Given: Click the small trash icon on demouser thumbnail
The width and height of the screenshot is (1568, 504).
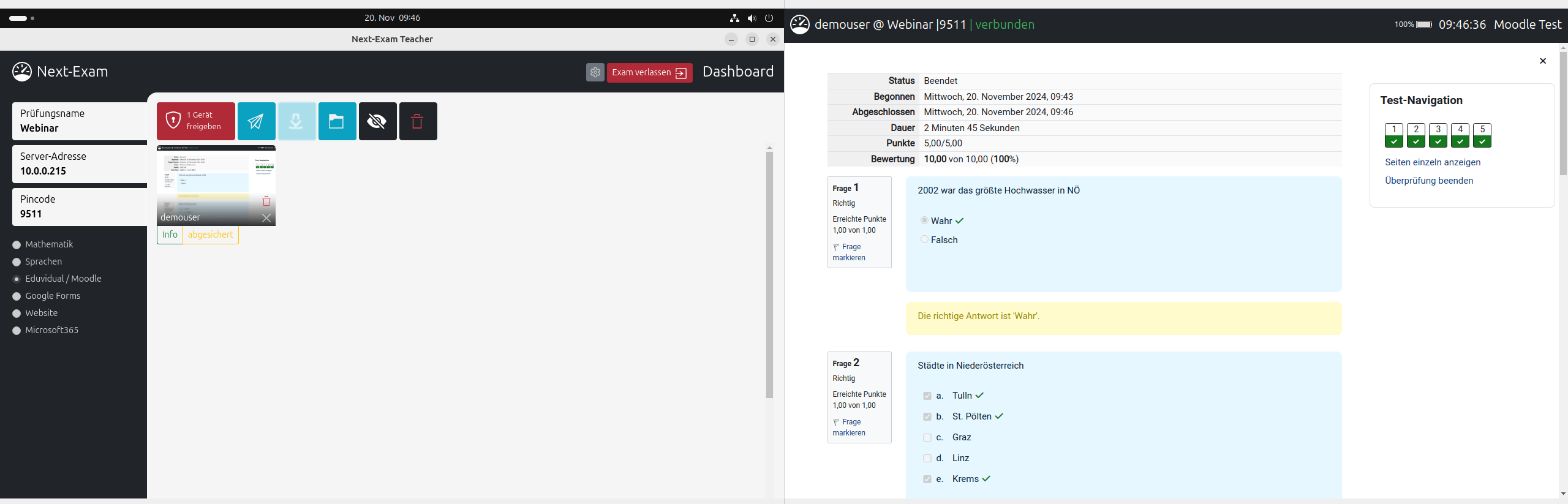Looking at the screenshot, I should 266,201.
